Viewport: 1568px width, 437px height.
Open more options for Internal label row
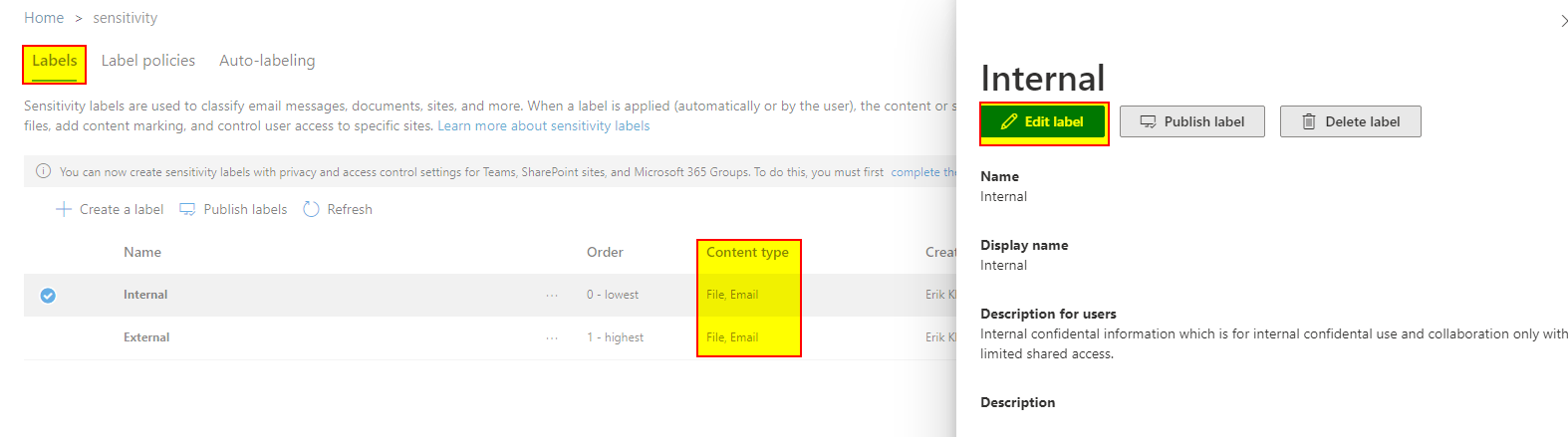pos(552,295)
